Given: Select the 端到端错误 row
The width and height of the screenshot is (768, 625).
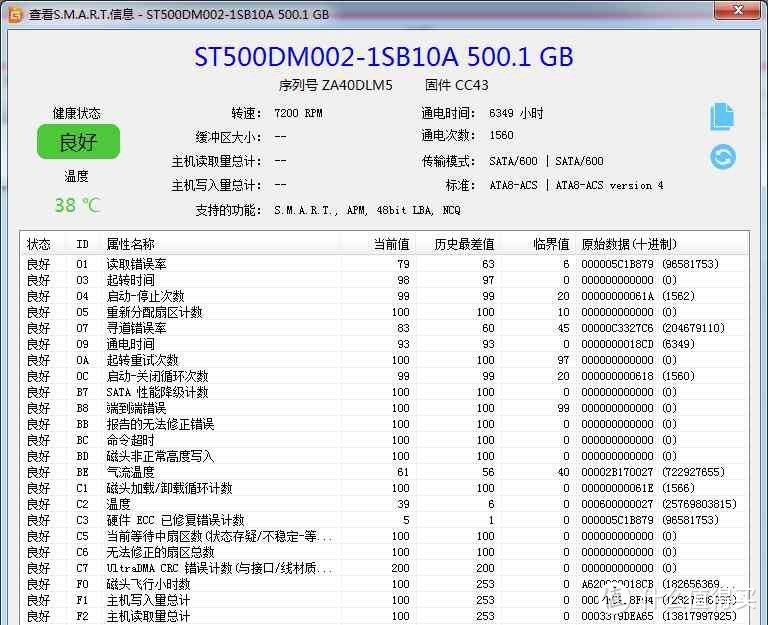Looking at the screenshot, I should (x=384, y=408).
